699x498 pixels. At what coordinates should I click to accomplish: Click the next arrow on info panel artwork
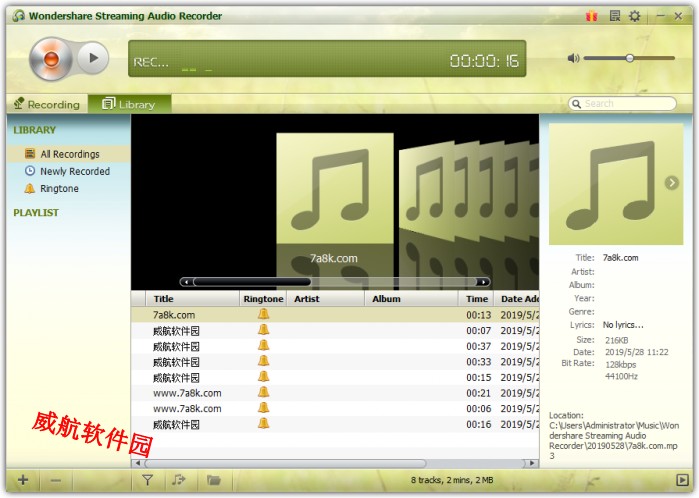coord(671,183)
